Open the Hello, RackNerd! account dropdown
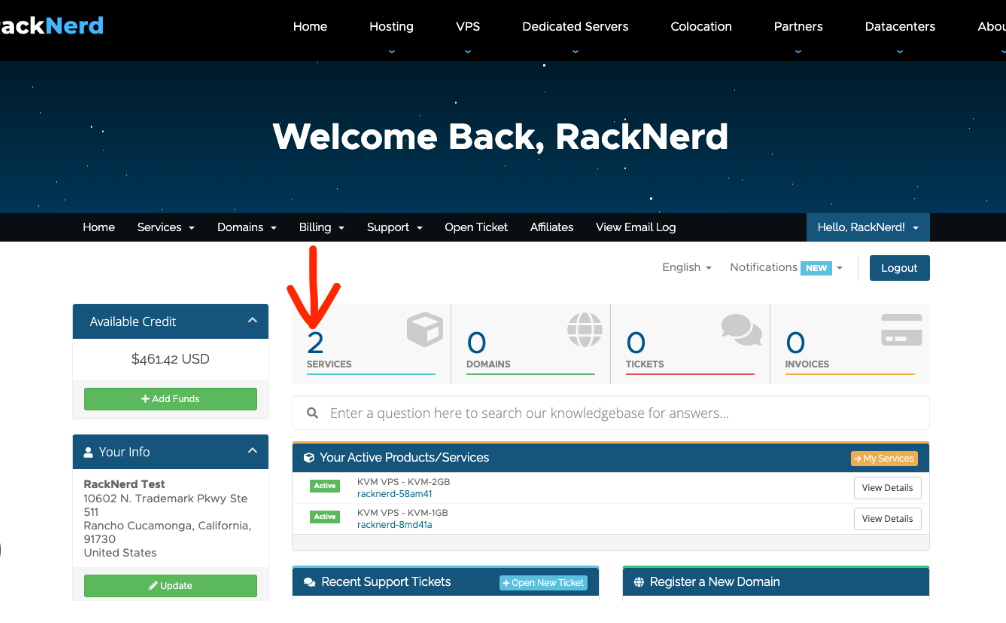Screen dimensions: 1006x623 [867, 227]
